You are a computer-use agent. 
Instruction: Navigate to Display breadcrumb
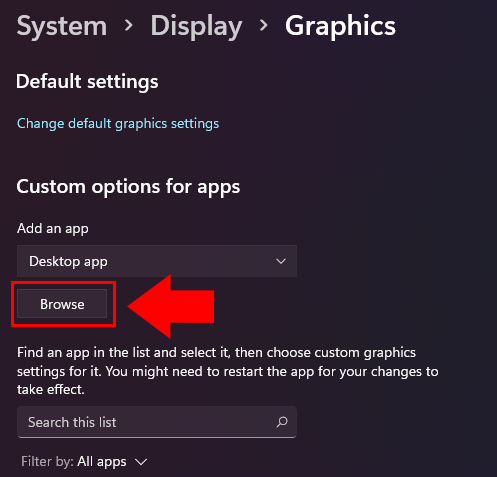(196, 26)
